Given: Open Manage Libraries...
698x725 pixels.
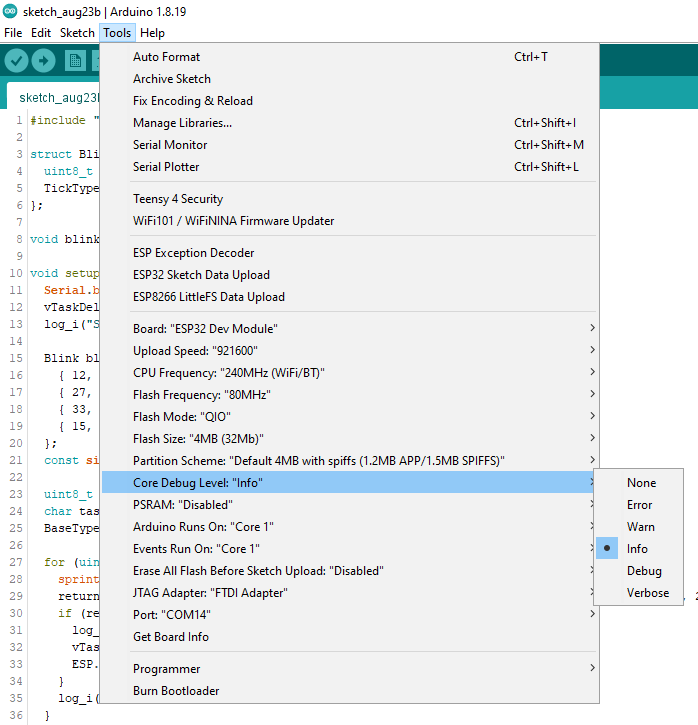Looking at the screenshot, I should pos(349,123).
